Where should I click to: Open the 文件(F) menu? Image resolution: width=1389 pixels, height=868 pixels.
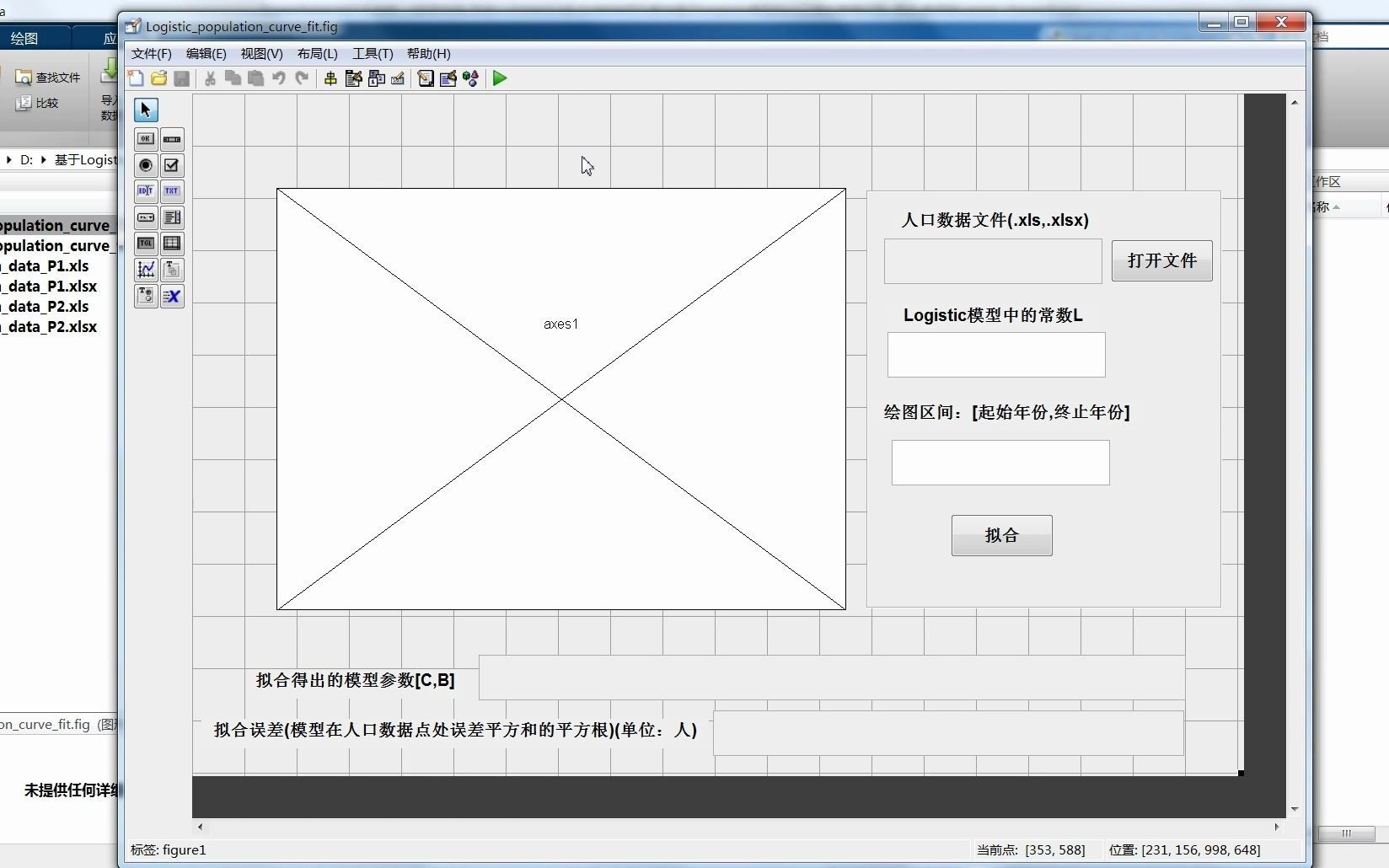(x=152, y=53)
